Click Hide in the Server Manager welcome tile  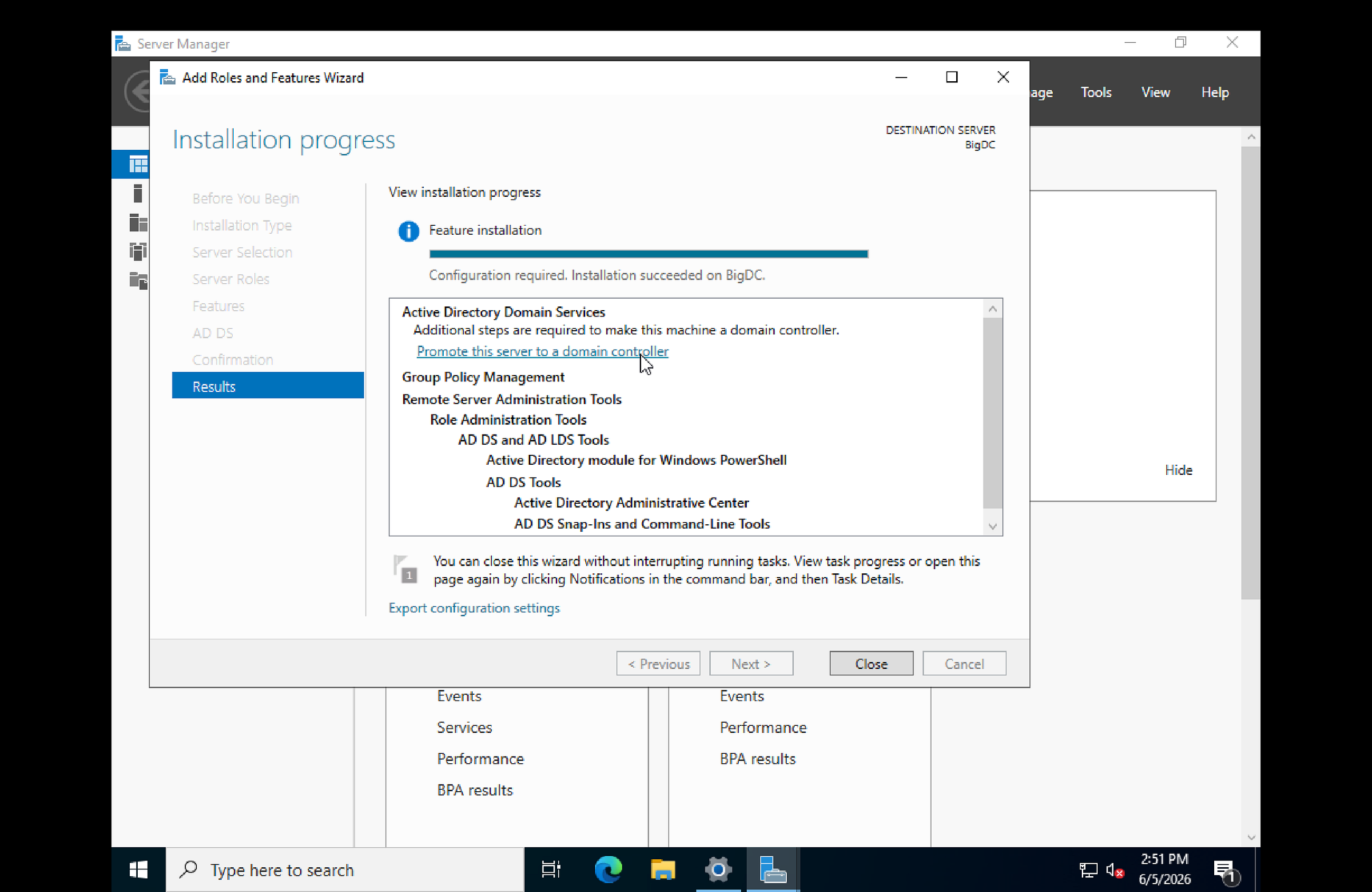[1178, 469]
